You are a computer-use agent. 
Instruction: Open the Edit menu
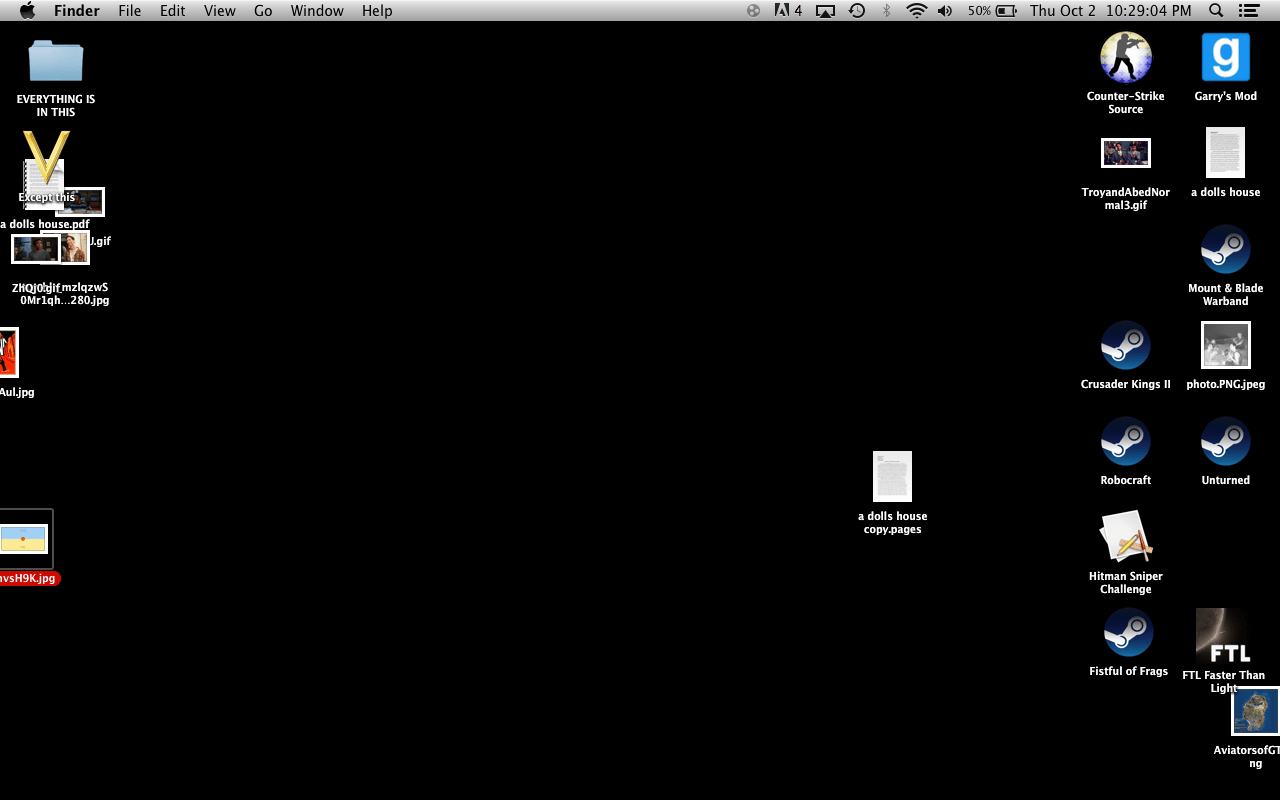click(x=173, y=11)
